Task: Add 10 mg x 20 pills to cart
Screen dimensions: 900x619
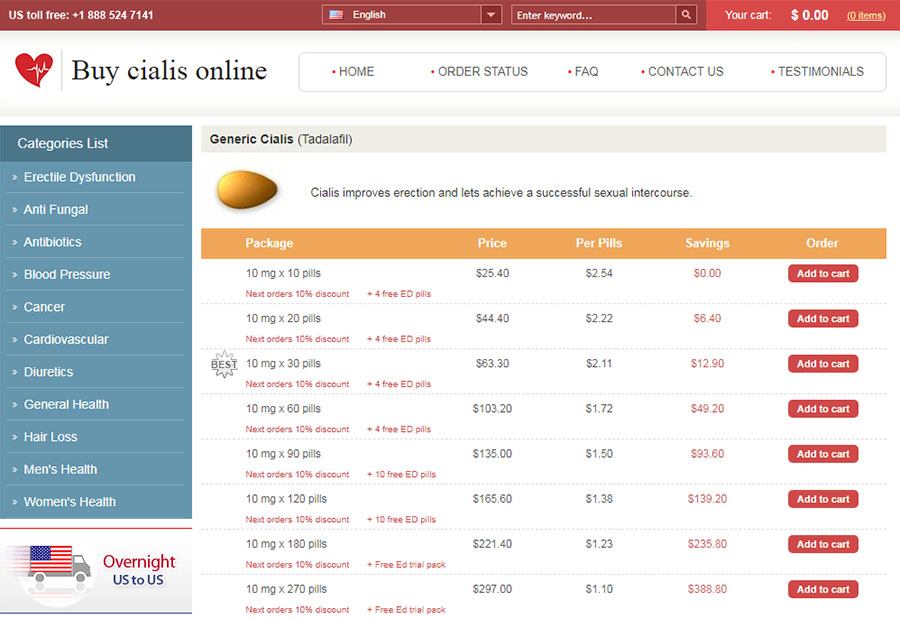Action: (823, 319)
